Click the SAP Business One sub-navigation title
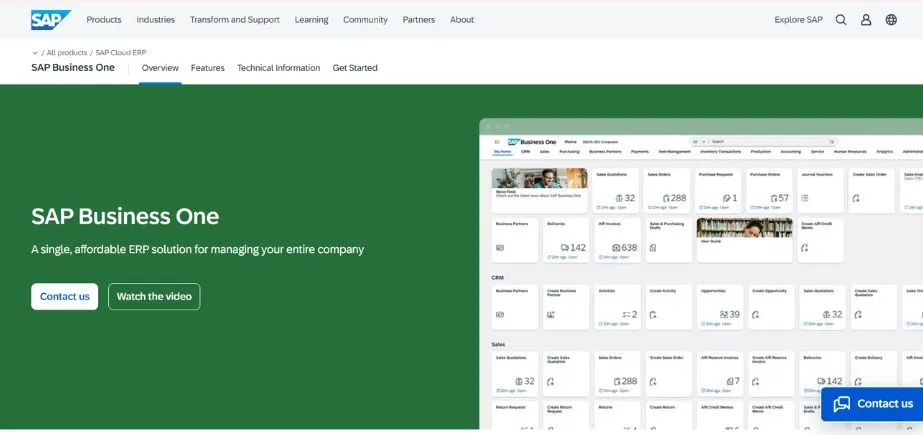The image size is (923, 435). click(73, 67)
